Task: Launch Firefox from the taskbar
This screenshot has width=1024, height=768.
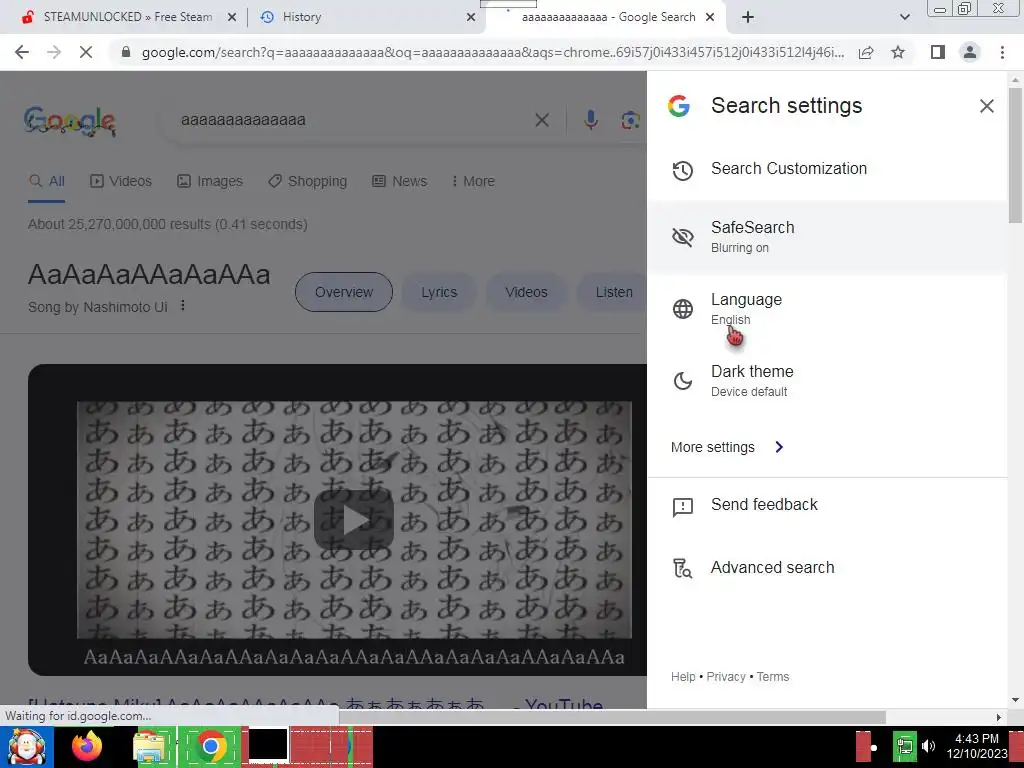Action: 87,746
